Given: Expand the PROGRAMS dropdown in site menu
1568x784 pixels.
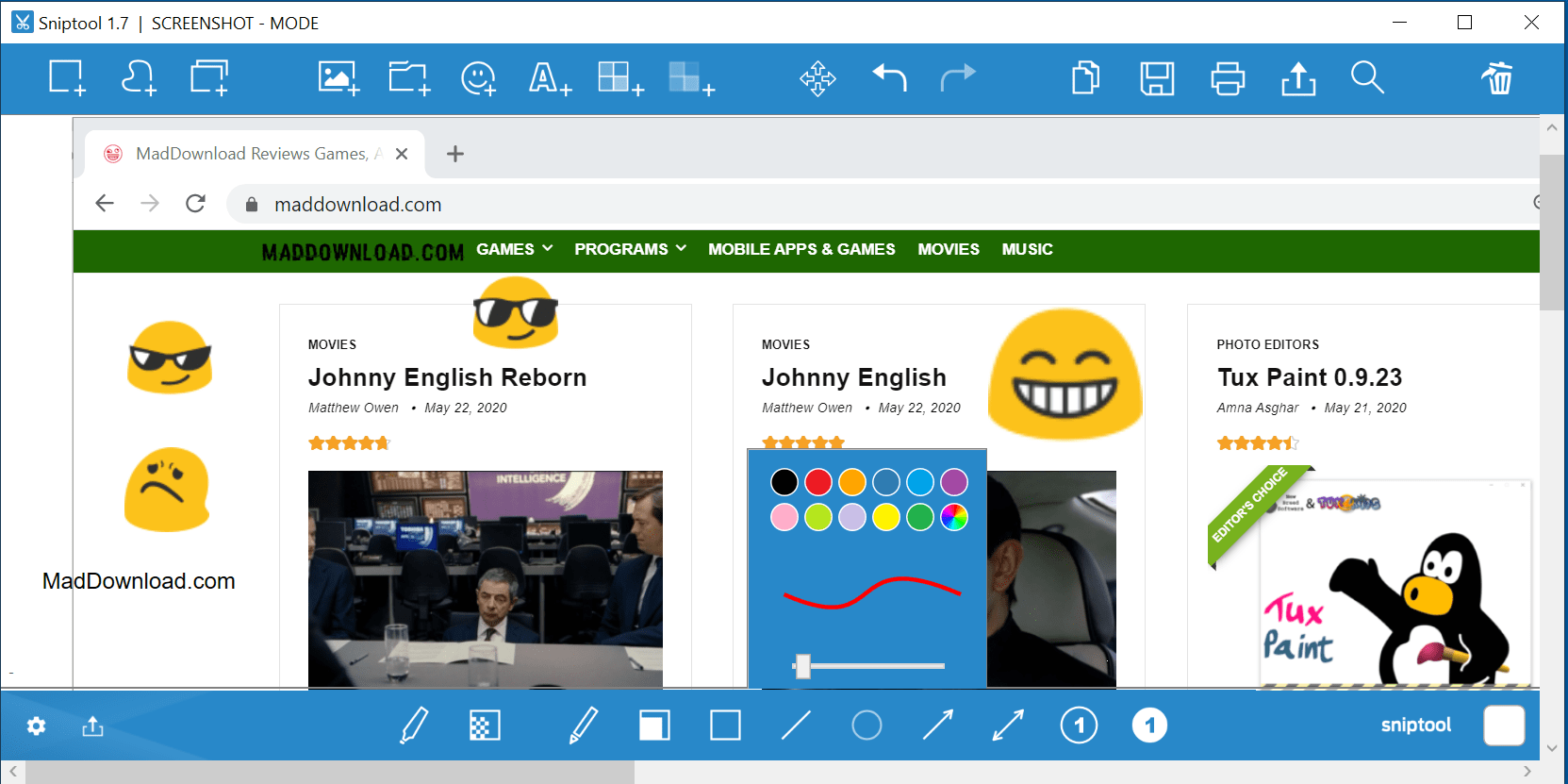Looking at the screenshot, I should (630, 249).
